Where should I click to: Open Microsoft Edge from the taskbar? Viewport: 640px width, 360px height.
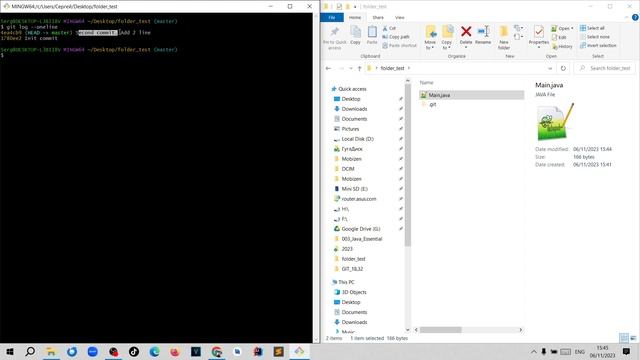coord(154,351)
